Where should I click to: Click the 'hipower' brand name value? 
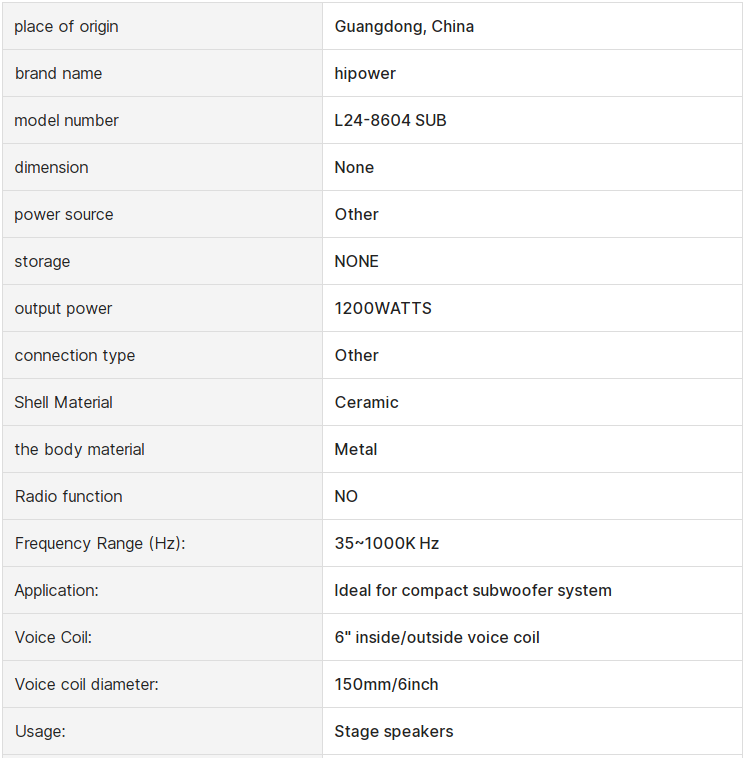point(365,74)
